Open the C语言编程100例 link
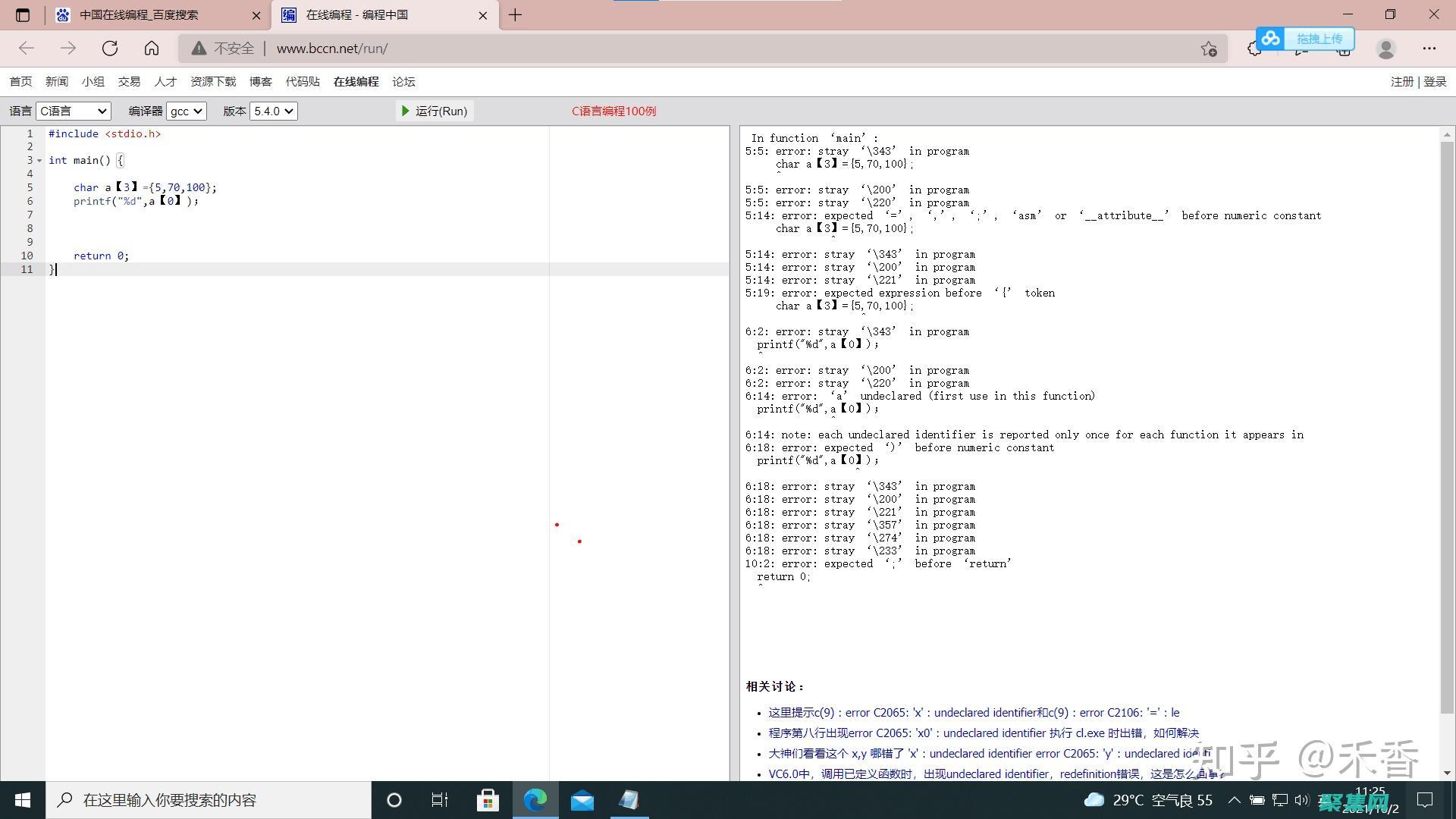1456x819 pixels. [x=613, y=111]
